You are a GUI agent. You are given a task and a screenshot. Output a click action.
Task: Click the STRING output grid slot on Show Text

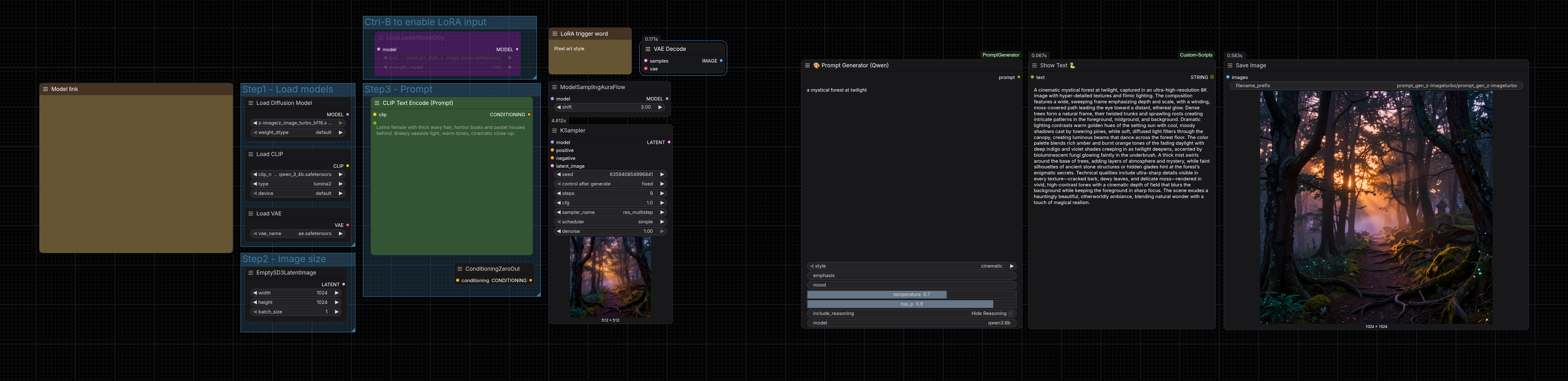pos(1212,77)
